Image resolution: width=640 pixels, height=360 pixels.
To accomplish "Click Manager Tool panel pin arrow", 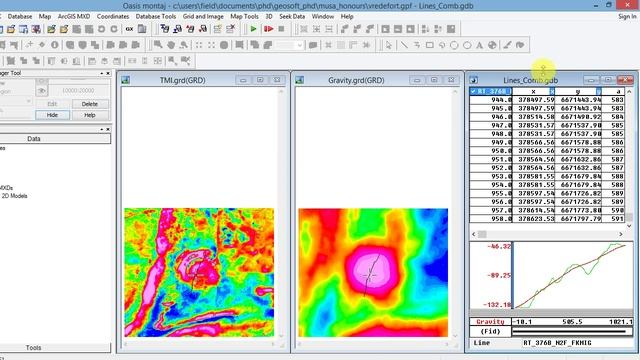I will (x=102, y=73).
